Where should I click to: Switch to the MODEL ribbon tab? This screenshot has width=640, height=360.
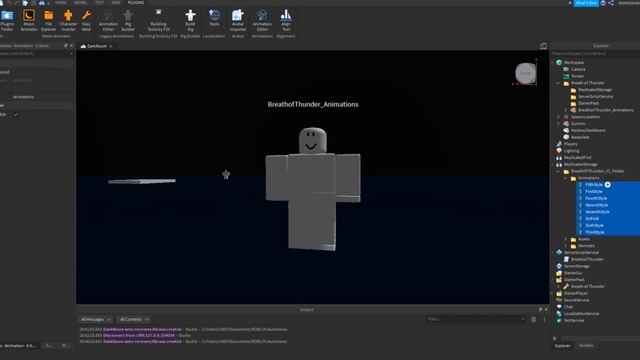tap(80, 2)
